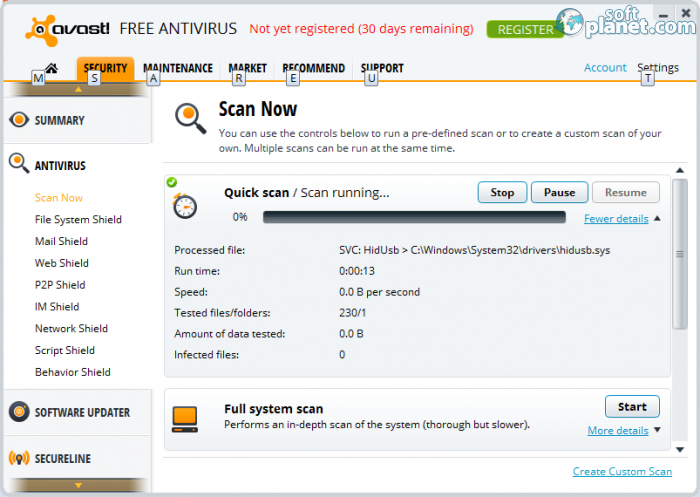The width and height of the screenshot is (700, 497).
Task: Open IM Shield
Action: pyautogui.click(x=57, y=307)
